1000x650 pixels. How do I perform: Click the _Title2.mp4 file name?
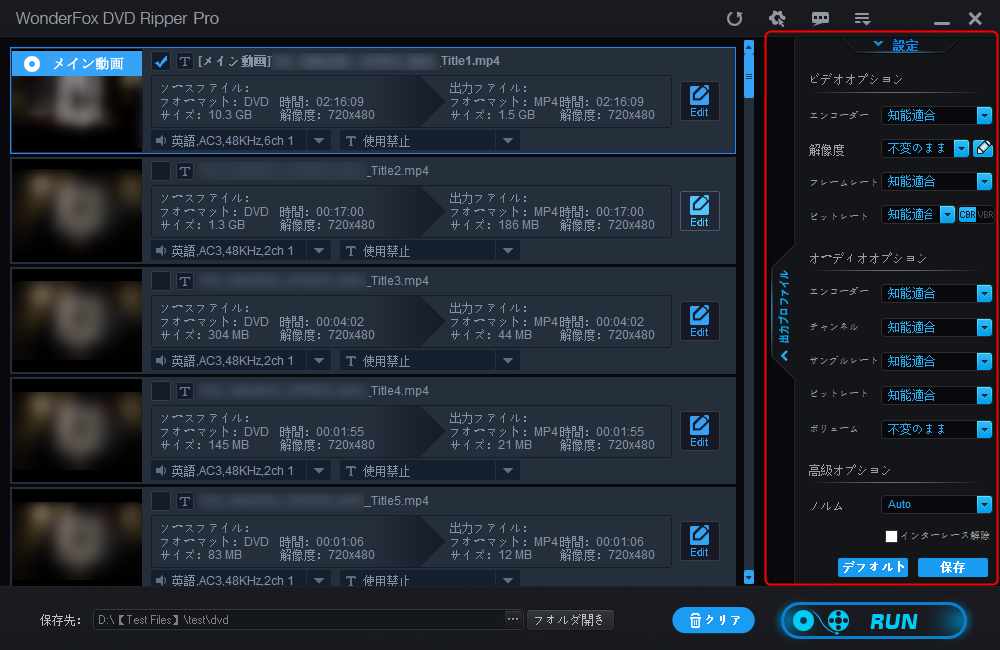[398, 171]
